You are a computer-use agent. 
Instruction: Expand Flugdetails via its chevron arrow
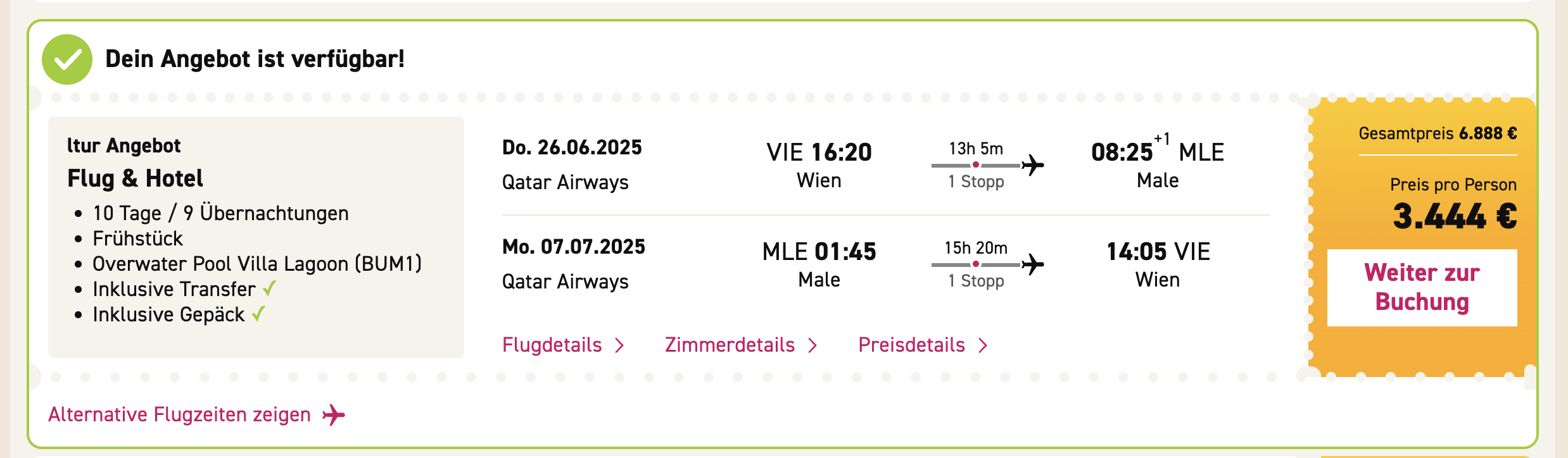619,345
